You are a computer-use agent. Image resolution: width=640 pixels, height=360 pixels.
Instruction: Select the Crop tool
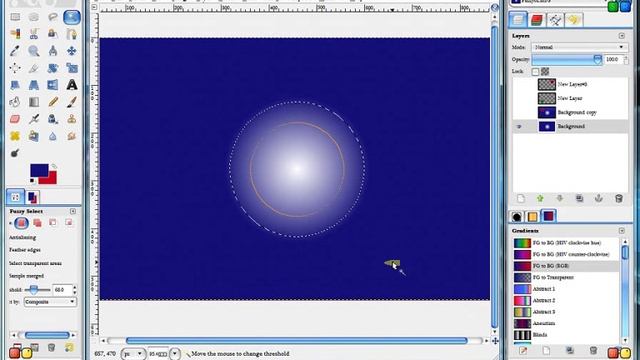coord(34,68)
